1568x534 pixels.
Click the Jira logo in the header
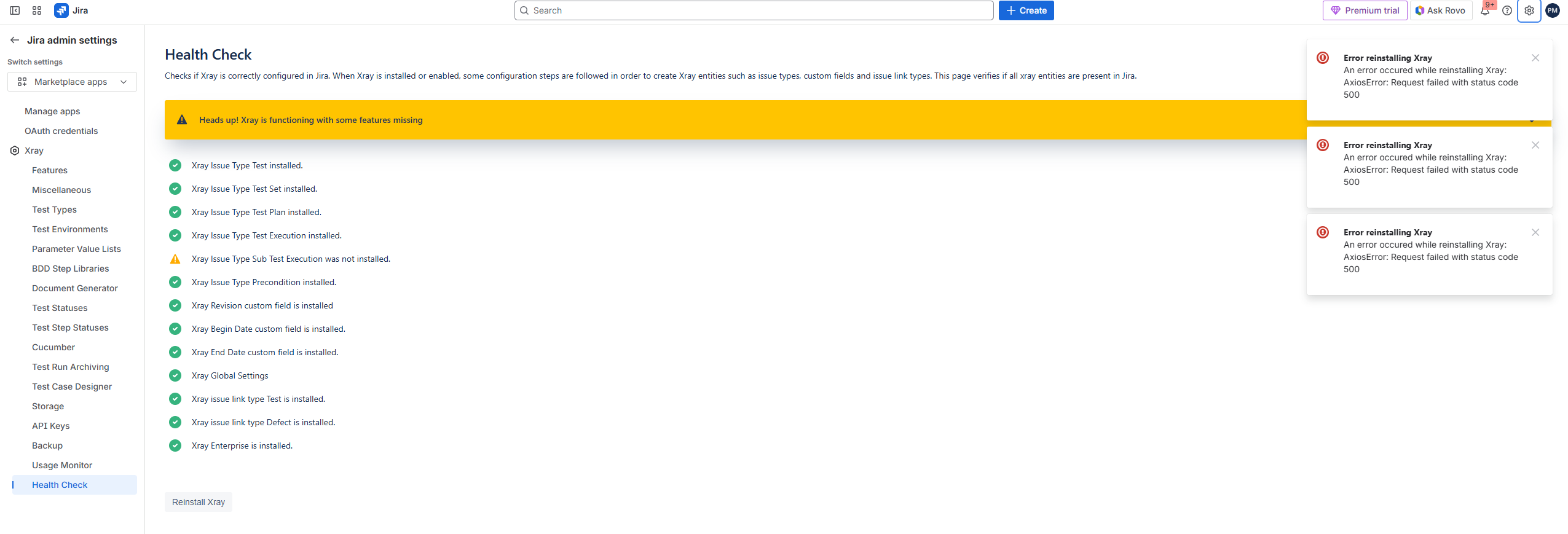click(x=71, y=10)
